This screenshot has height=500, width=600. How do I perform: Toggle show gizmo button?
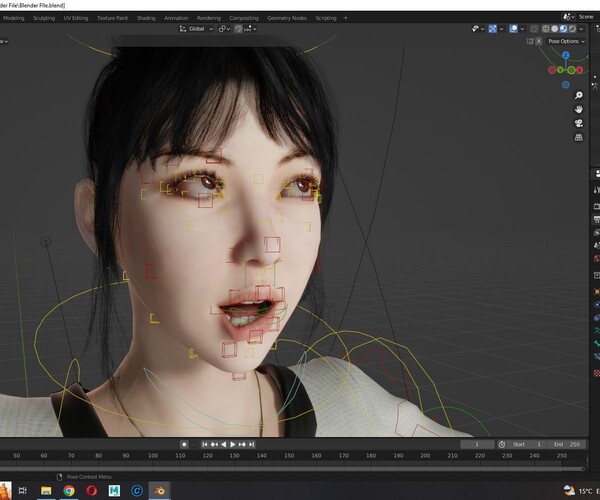pos(492,29)
